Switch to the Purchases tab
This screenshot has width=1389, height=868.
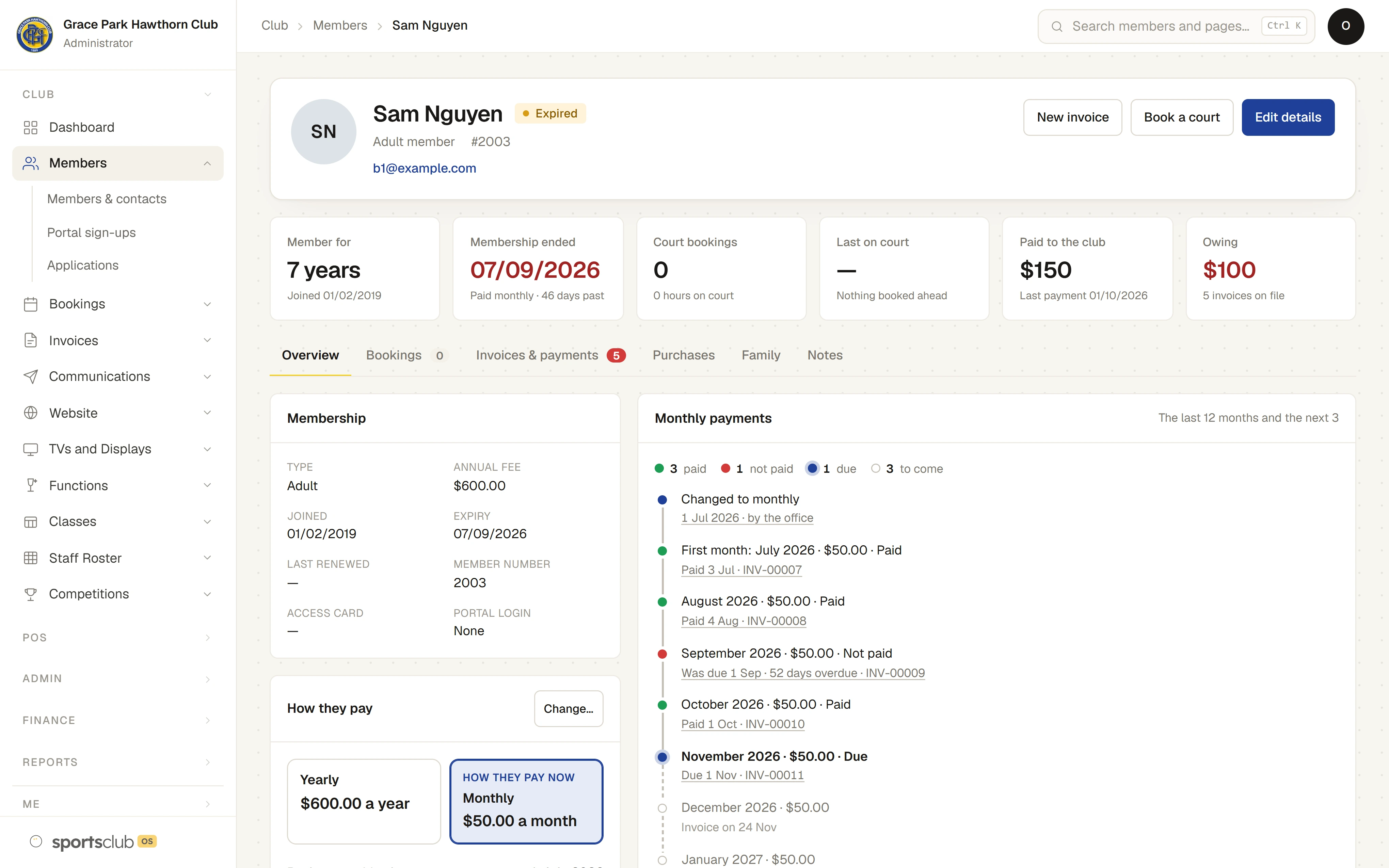684,355
